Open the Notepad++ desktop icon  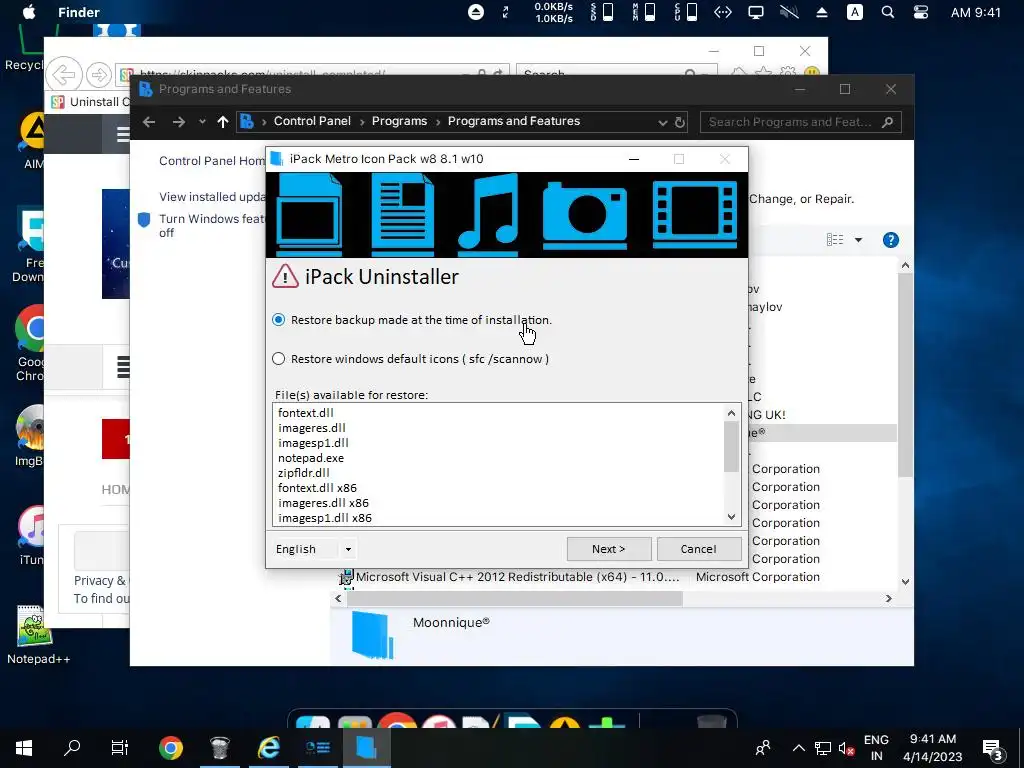coord(37,635)
